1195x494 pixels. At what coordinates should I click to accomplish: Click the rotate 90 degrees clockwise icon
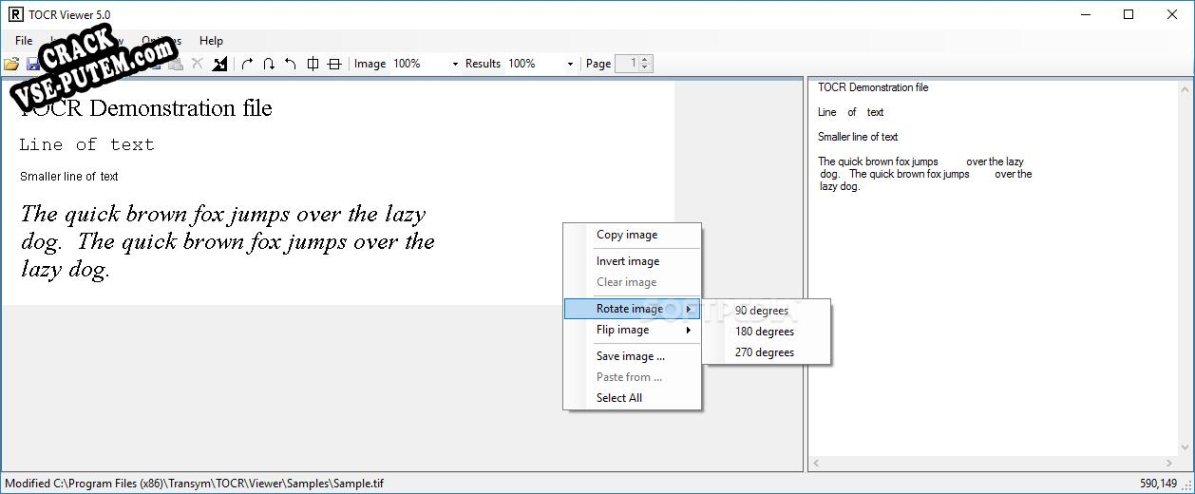pos(247,64)
